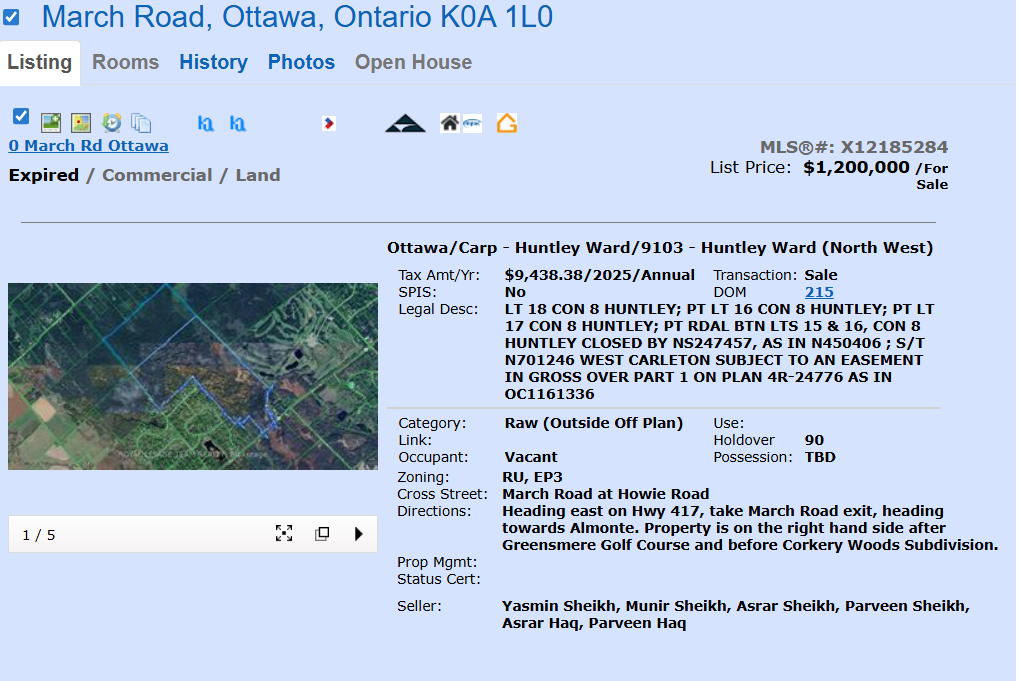Expand photo viewer to fullscreen
The width and height of the screenshot is (1018, 681).
(x=284, y=534)
